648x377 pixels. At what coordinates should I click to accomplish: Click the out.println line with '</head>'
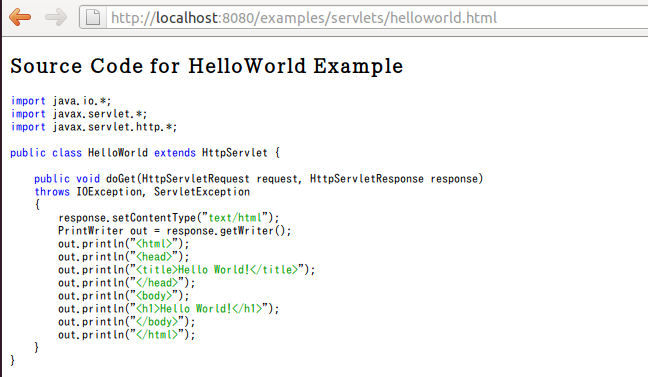[126, 283]
